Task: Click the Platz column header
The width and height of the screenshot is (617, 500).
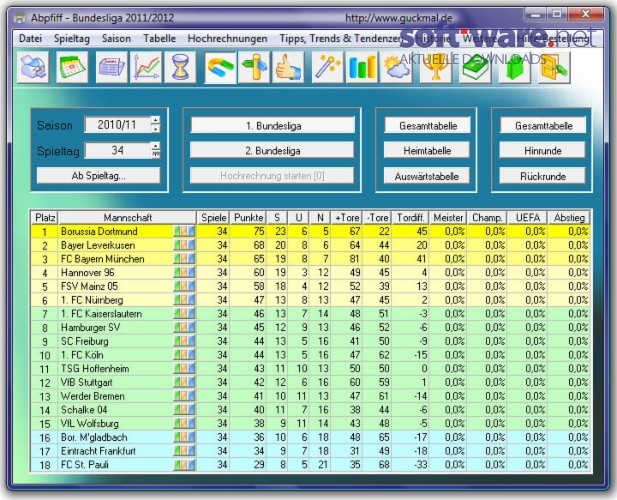Action: [45, 218]
